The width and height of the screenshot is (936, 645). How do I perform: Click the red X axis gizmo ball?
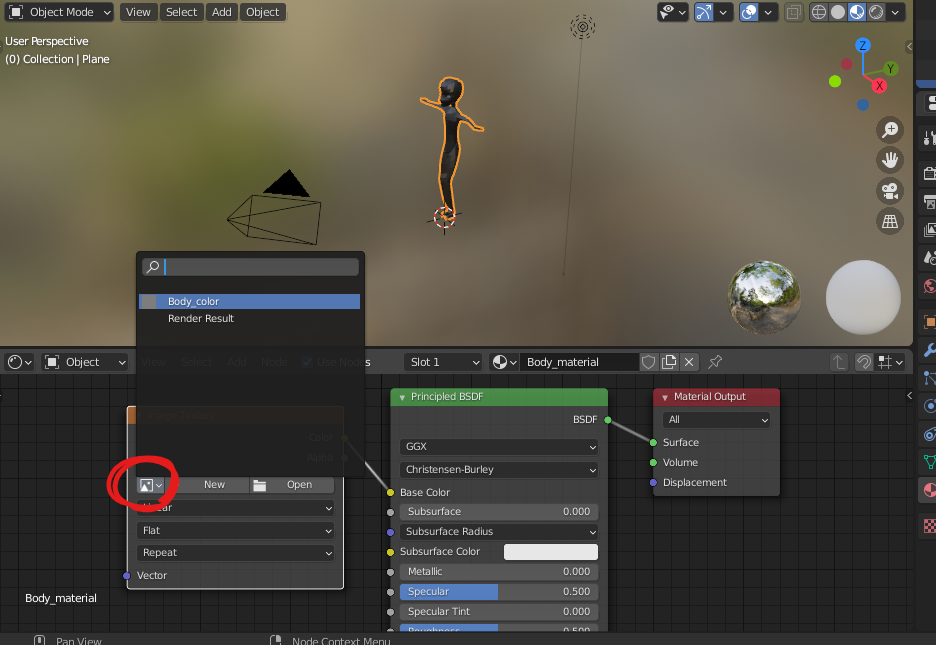coord(879,86)
